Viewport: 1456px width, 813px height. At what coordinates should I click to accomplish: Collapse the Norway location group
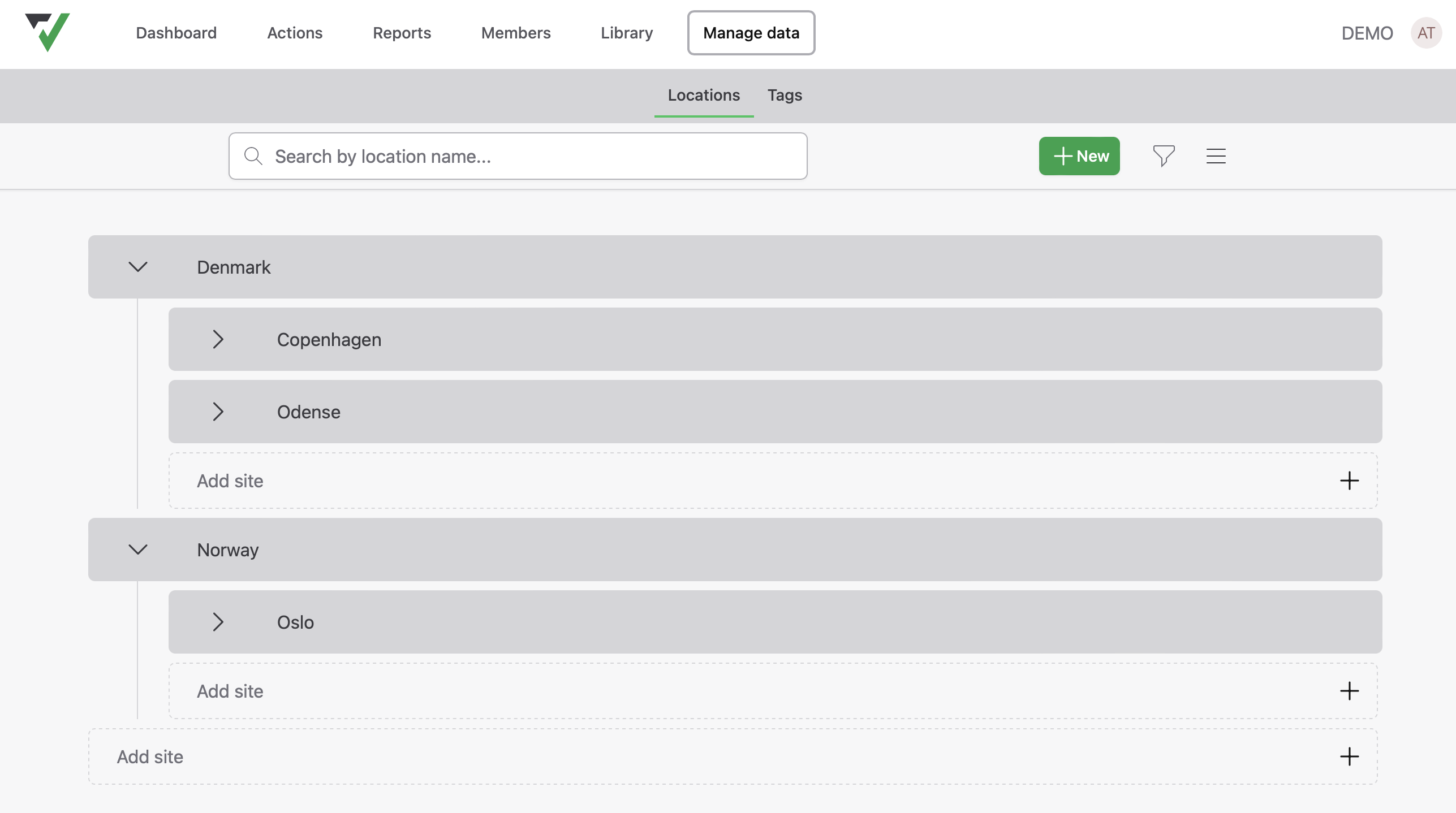tap(138, 550)
